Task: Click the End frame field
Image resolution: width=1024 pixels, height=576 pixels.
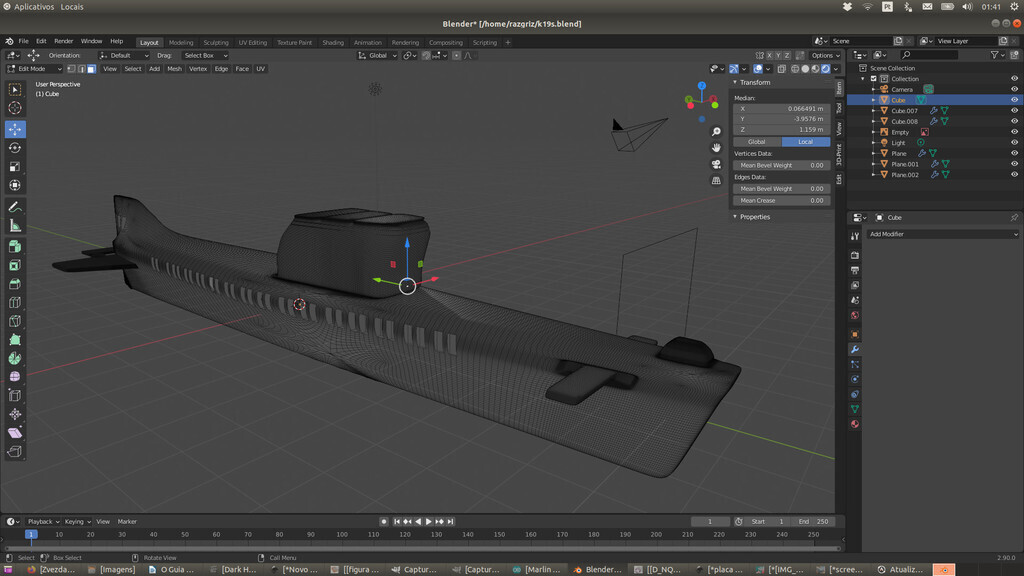Action: click(813, 522)
